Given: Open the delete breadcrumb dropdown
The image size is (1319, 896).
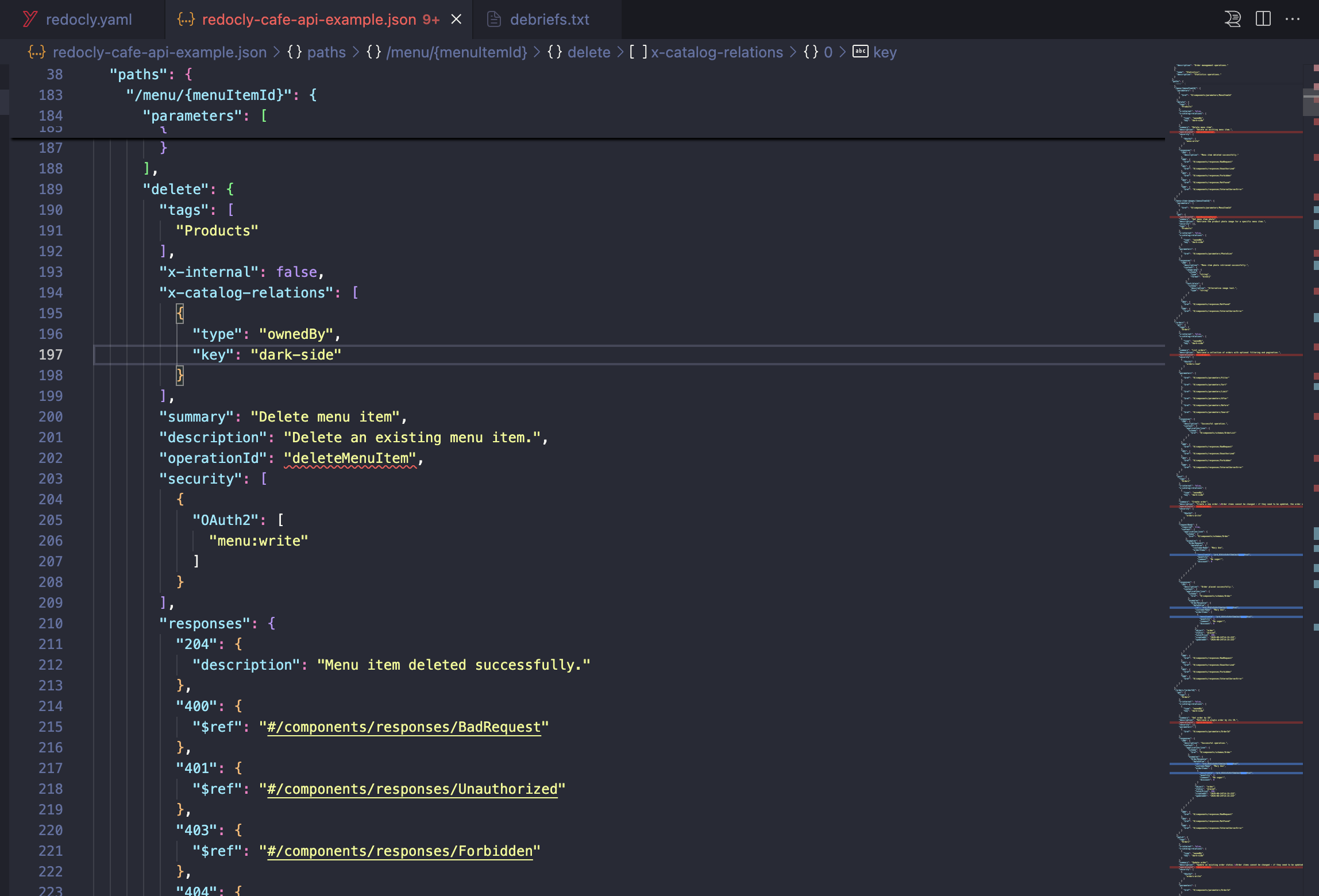Looking at the screenshot, I should [588, 52].
